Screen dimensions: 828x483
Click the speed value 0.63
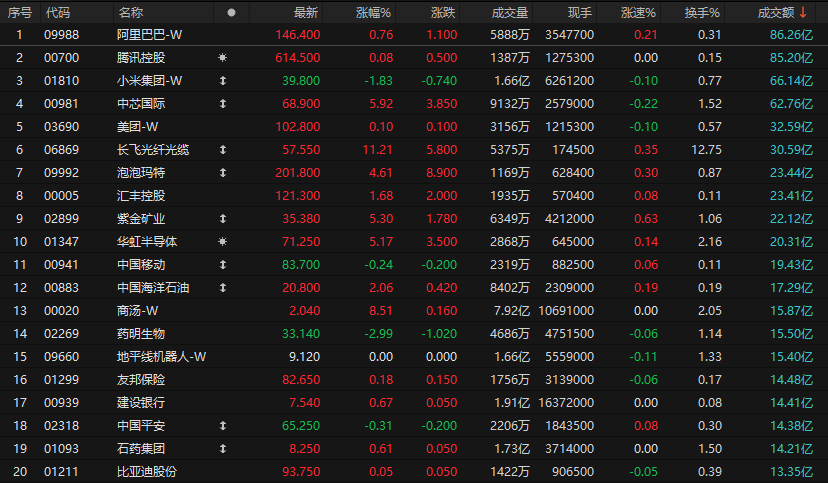pos(646,219)
